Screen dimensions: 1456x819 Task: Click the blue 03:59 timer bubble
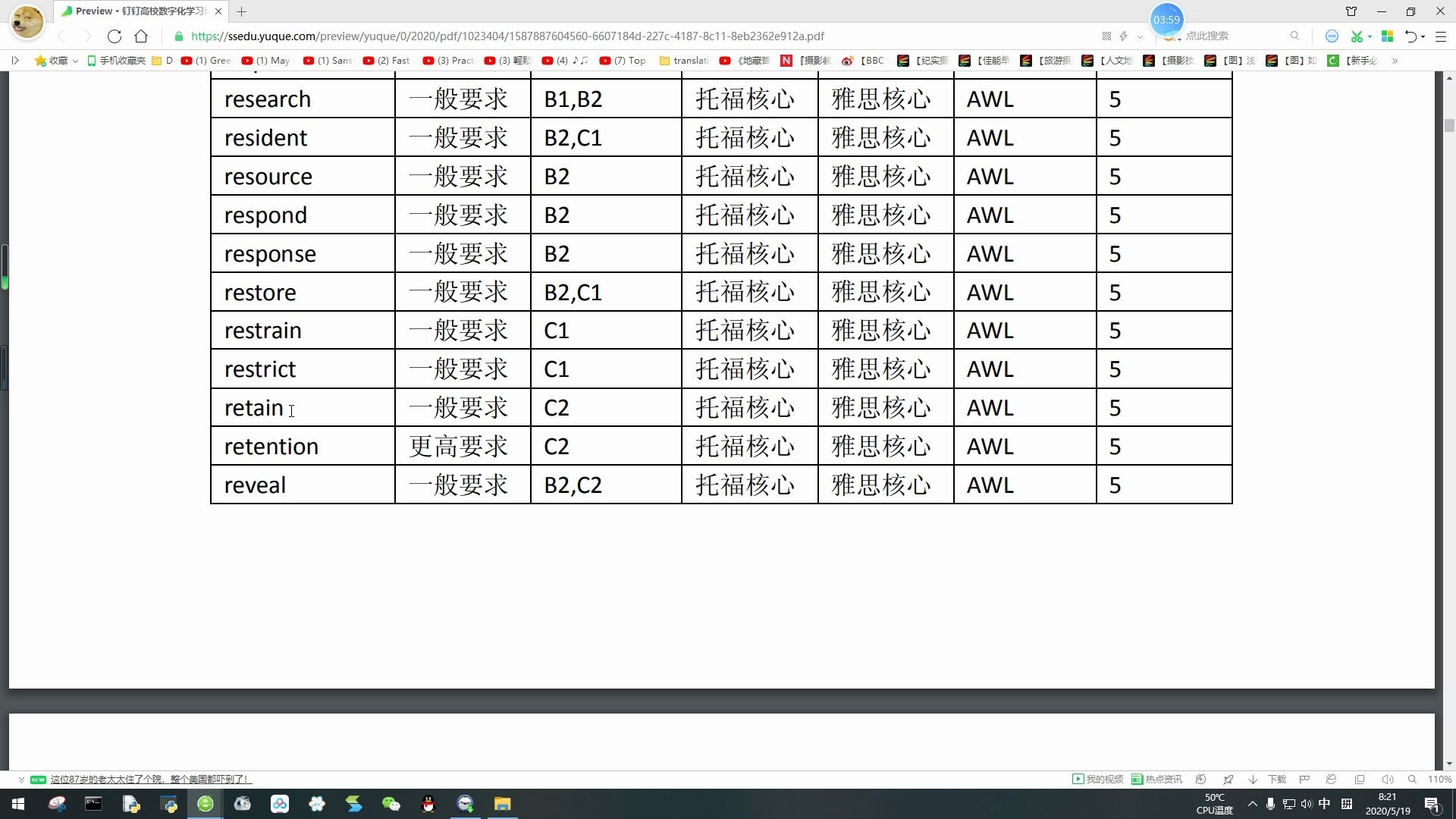(1166, 20)
